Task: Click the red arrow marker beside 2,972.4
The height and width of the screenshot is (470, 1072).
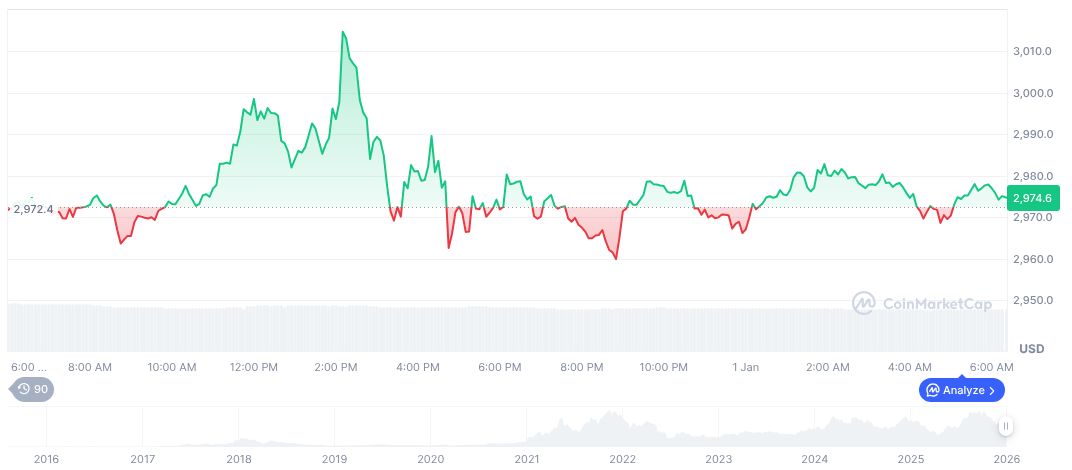Action: (8, 209)
